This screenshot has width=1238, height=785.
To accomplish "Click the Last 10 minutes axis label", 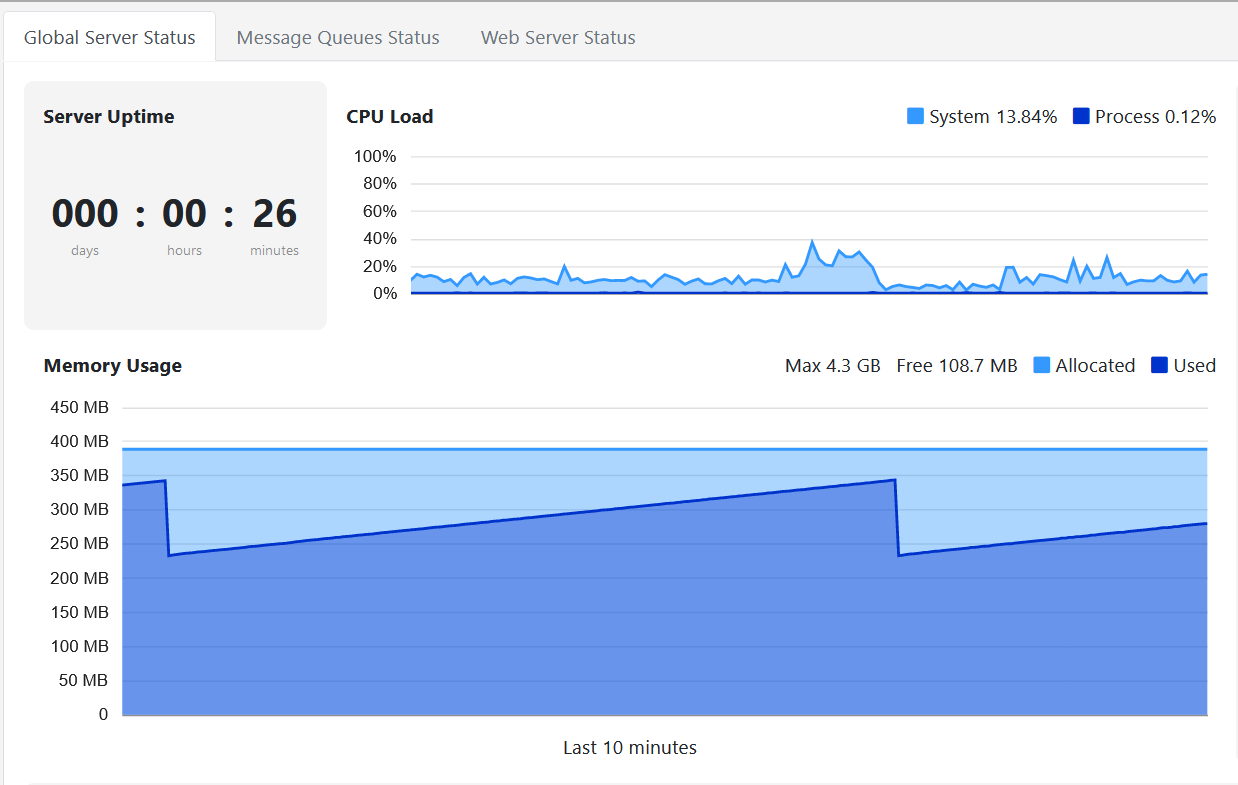I will pyautogui.click(x=629, y=747).
